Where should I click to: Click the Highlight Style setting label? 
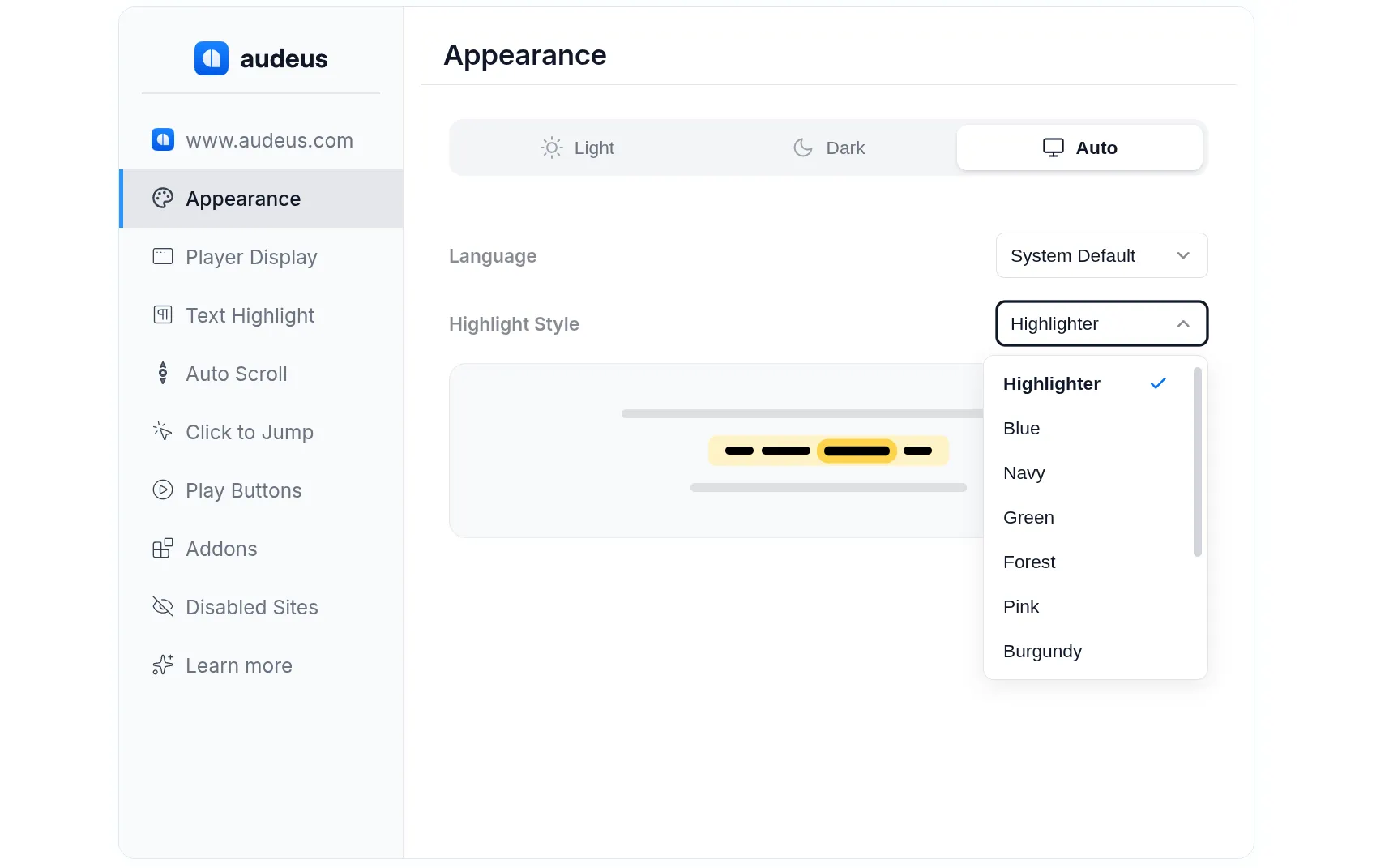coord(514,324)
